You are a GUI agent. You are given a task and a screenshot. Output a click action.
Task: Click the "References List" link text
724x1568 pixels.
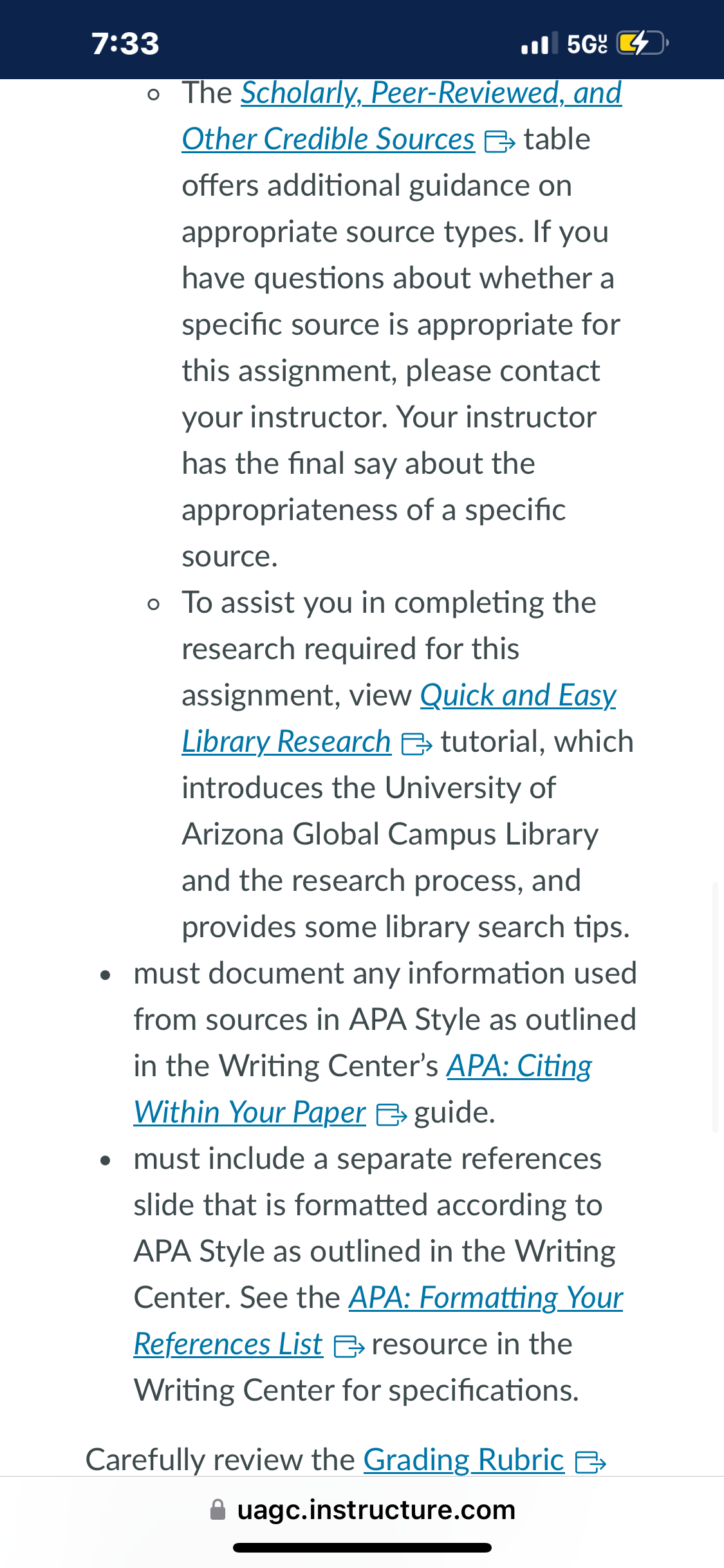point(228,1345)
